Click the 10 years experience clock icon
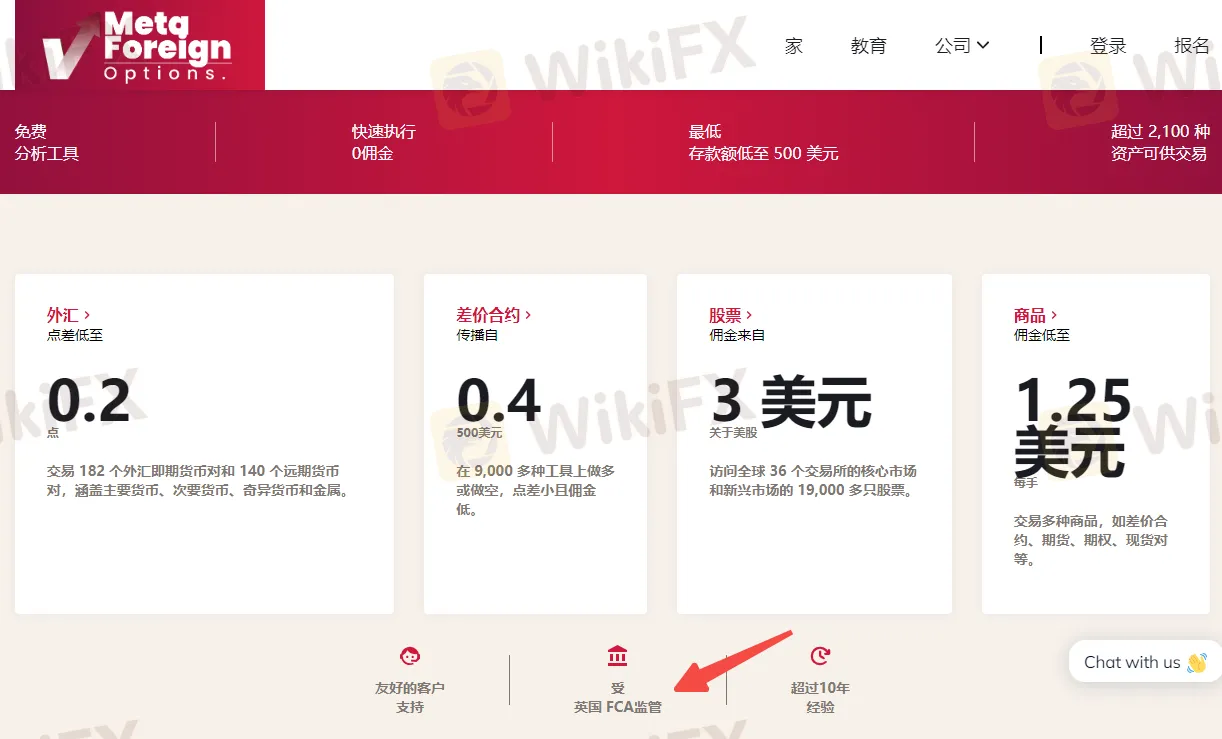The width and height of the screenshot is (1222, 739). point(820,657)
